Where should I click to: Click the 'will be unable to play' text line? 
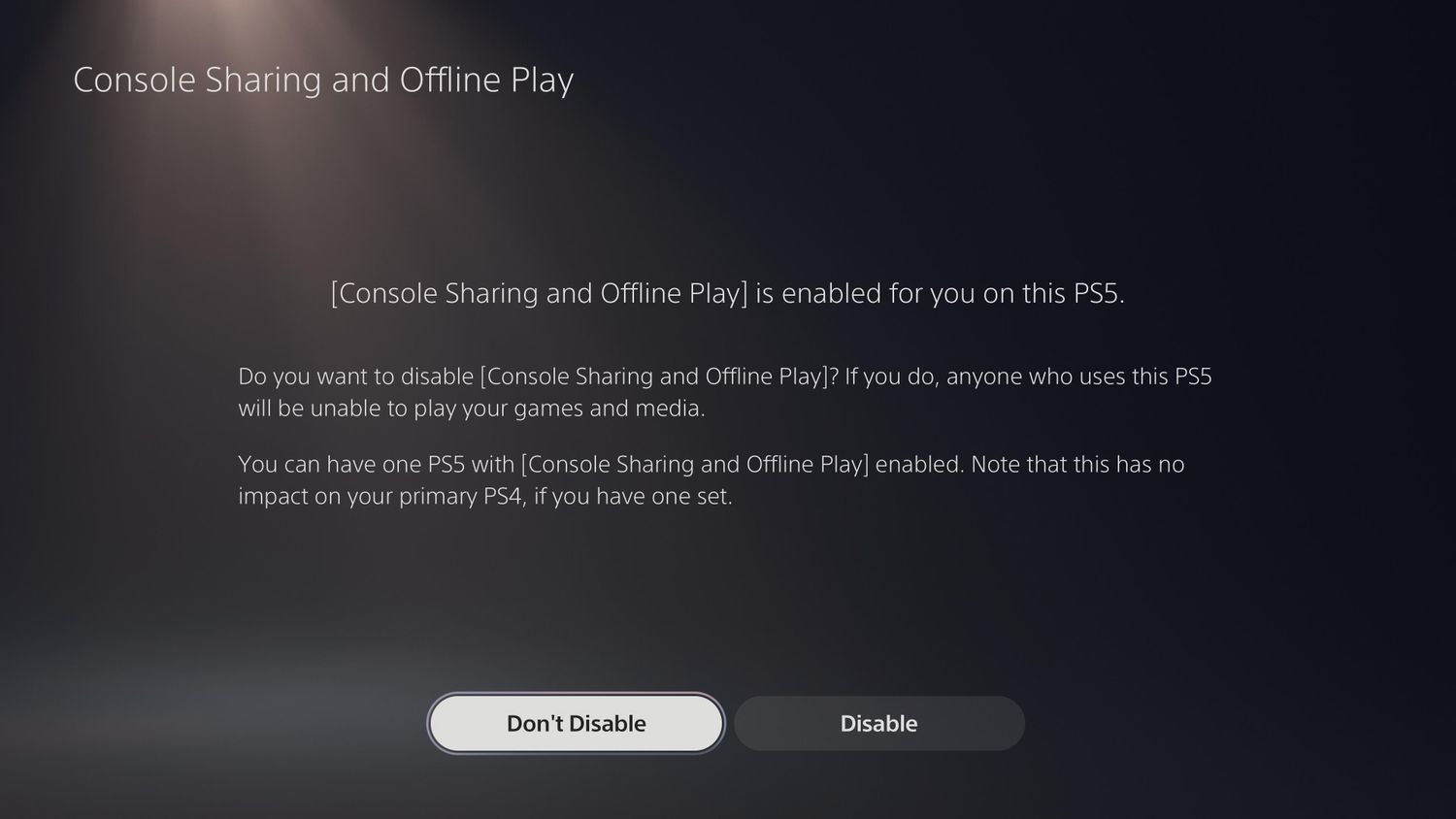tap(472, 409)
